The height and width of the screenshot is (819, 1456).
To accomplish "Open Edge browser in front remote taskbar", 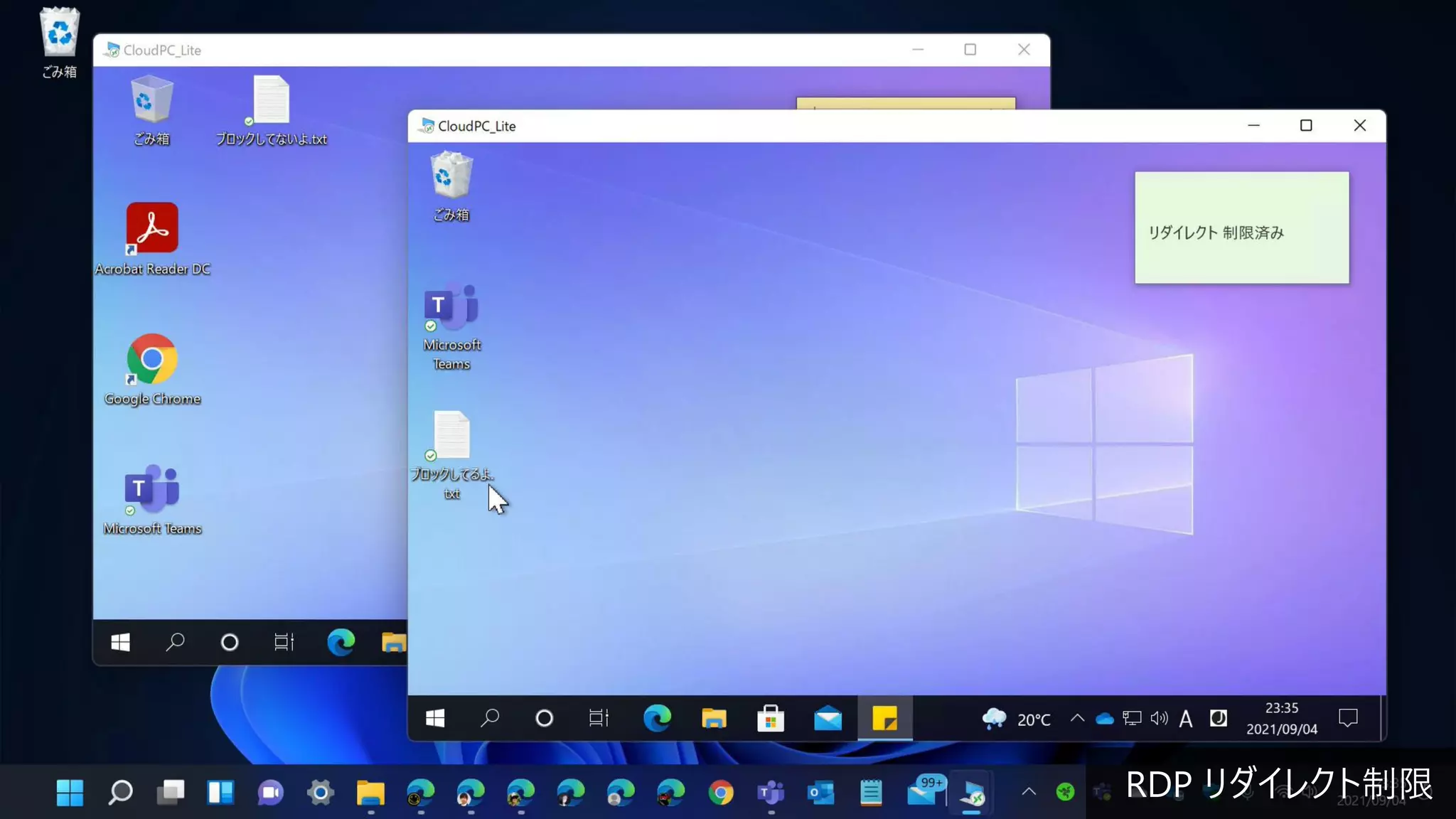I will tap(657, 719).
